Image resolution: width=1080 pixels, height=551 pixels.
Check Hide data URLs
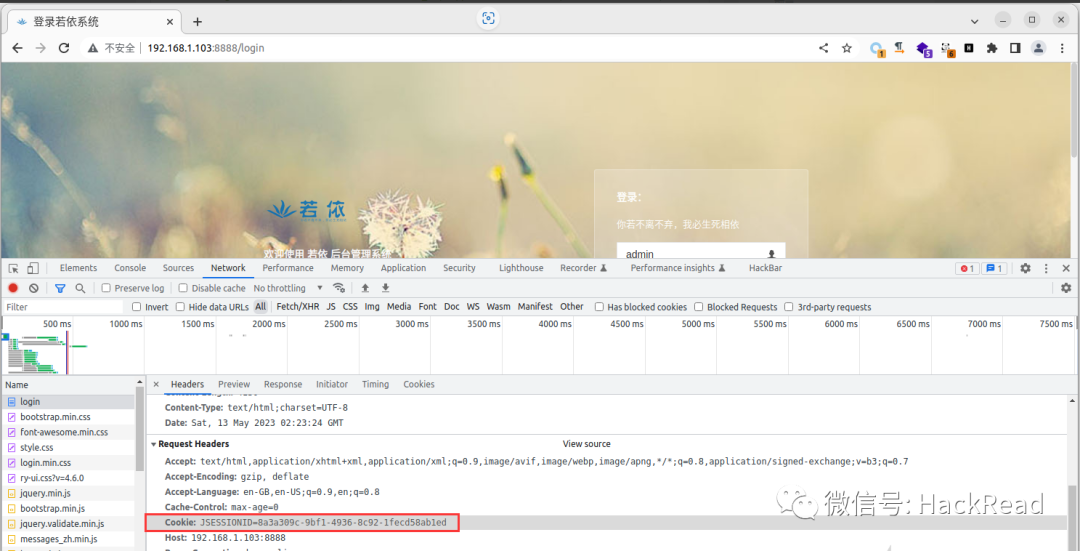click(x=180, y=307)
